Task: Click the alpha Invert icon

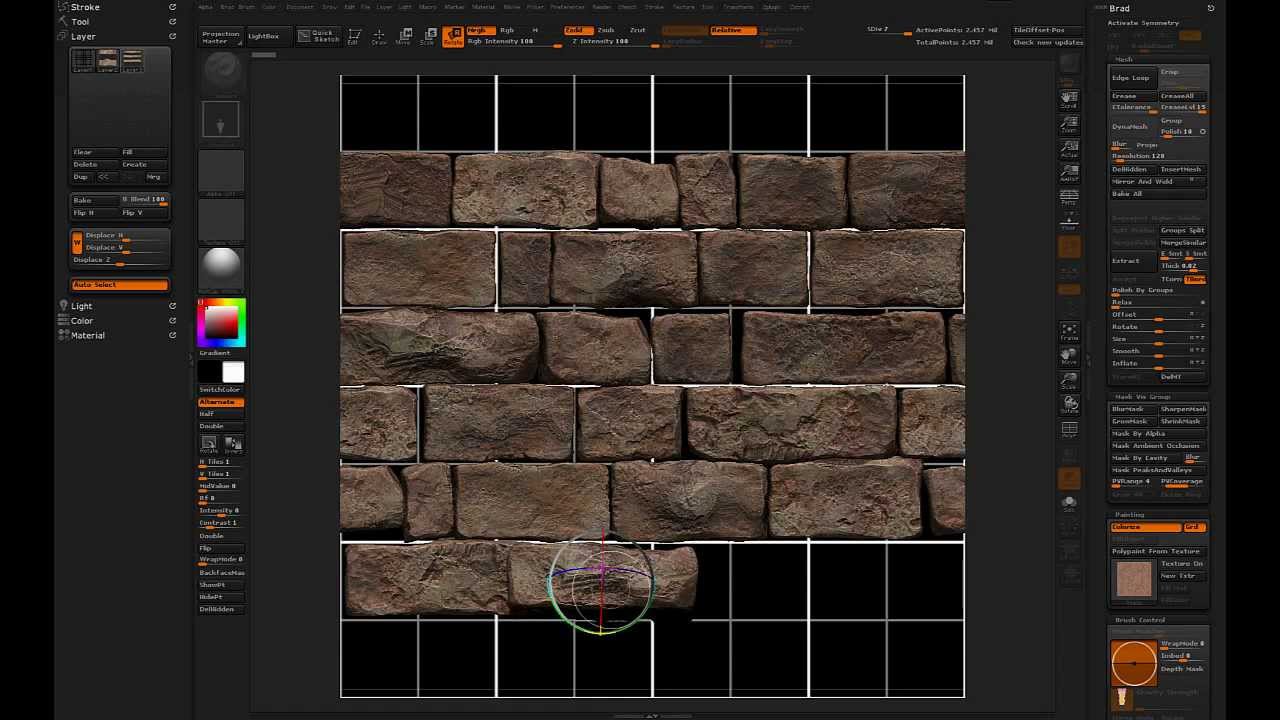Action: point(232,444)
